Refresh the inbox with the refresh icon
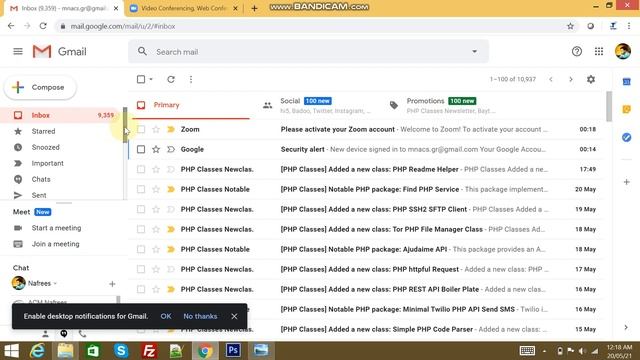This screenshot has height=360, width=640. point(171,79)
